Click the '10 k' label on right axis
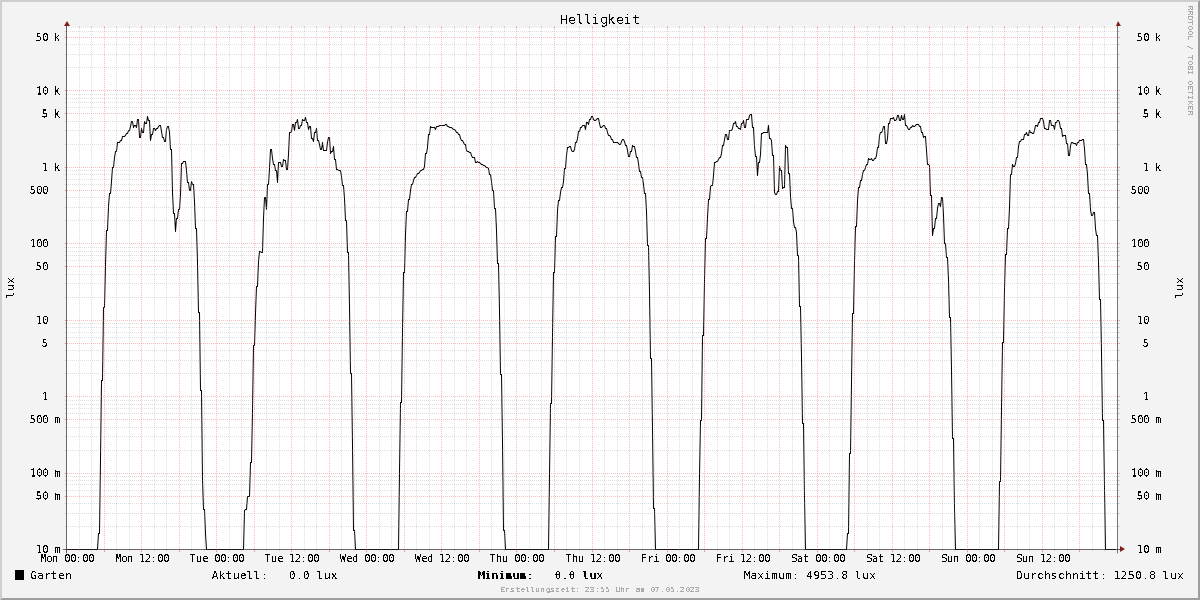This screenshot has height=600, width=1200. pos(1148,91)
